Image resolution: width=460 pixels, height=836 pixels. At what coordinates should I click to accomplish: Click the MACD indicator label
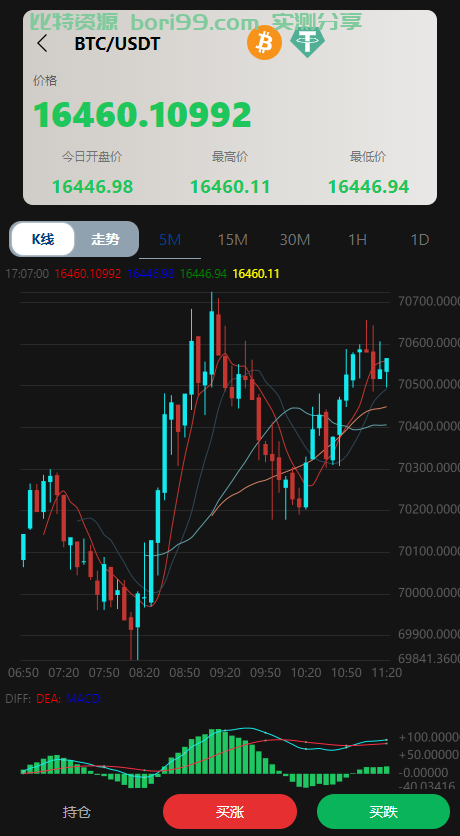pos(84,698)
